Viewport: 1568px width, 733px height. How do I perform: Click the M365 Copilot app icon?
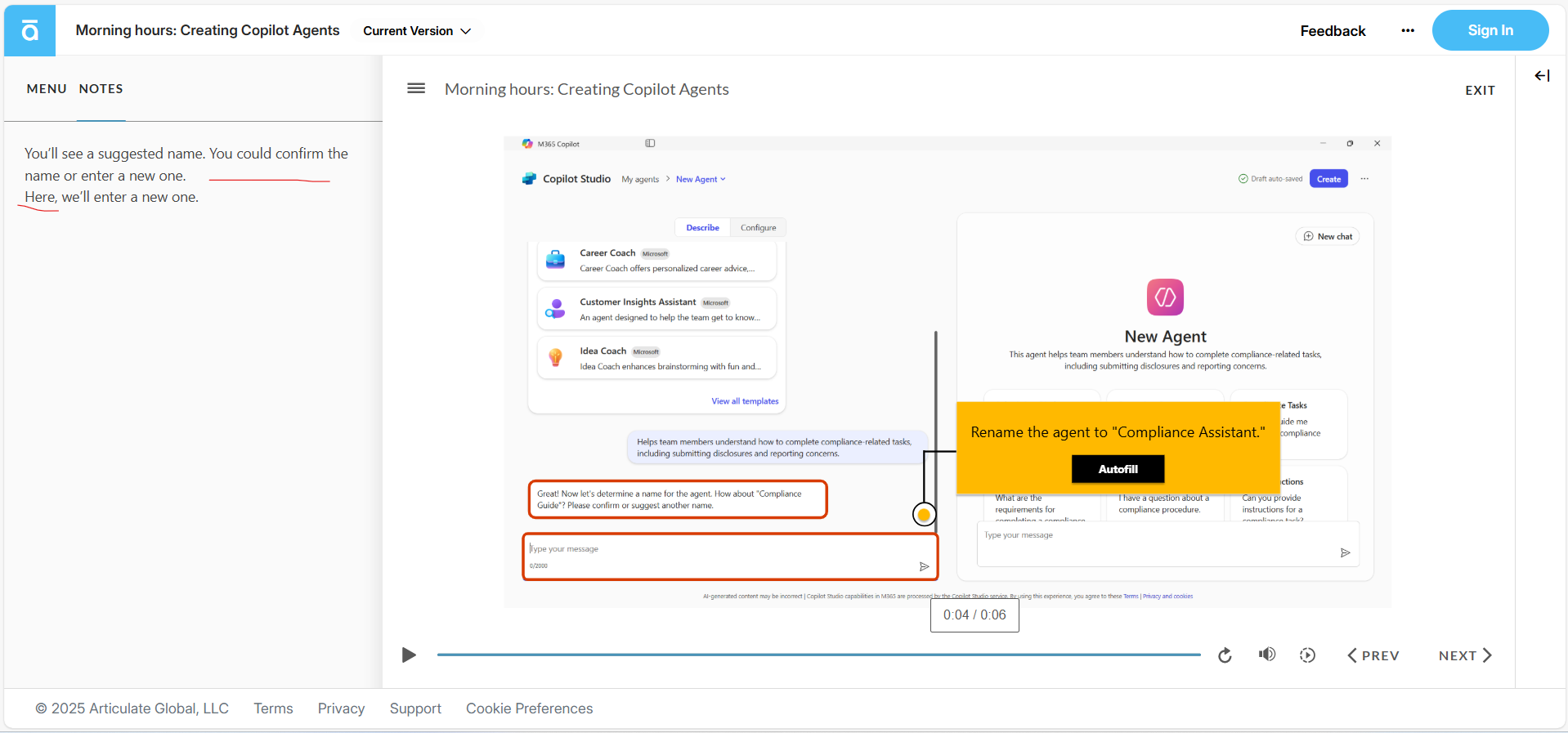pyautogui.click(x=527, y=144)
